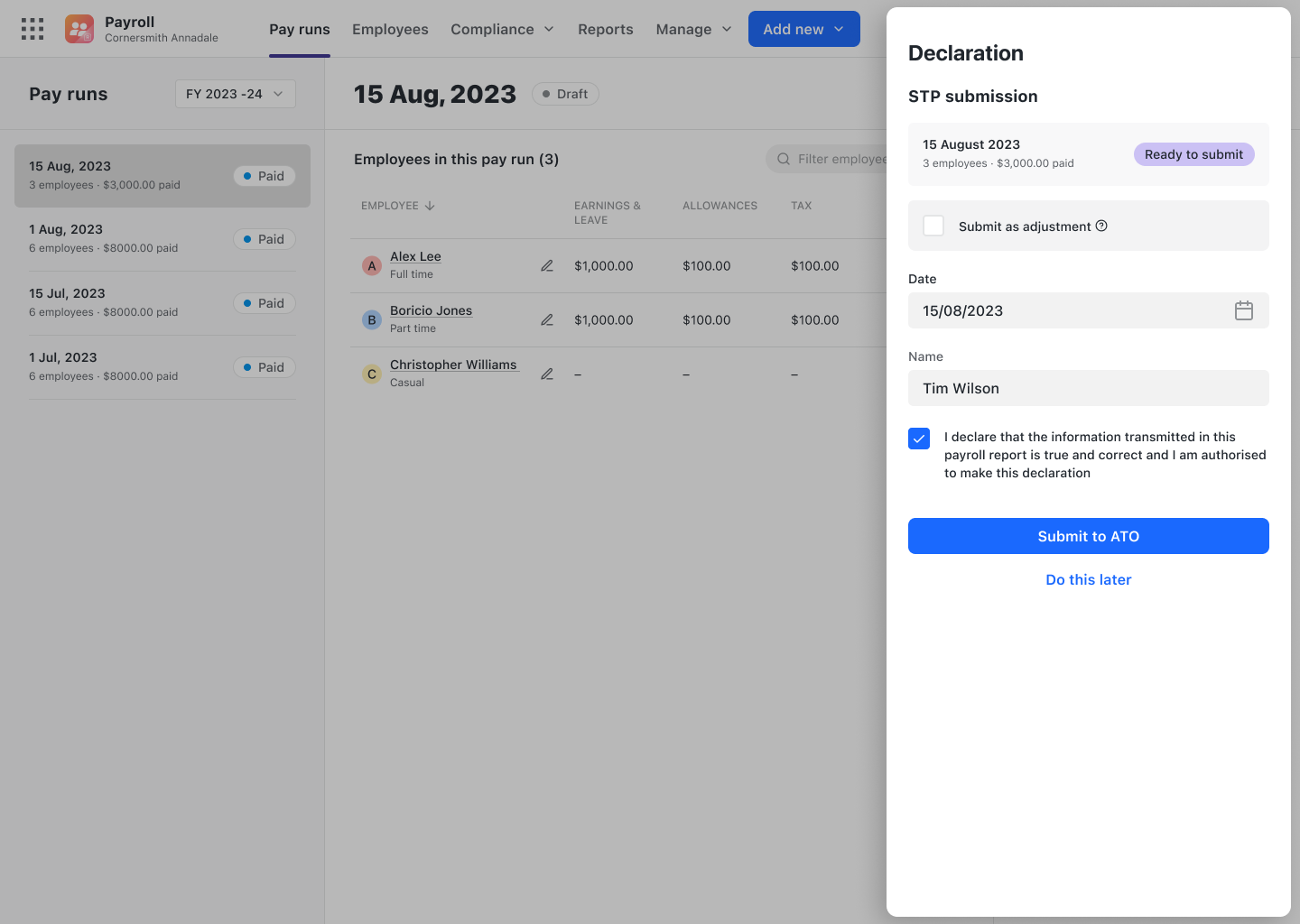Click the Do this later link
The image size is (1300, 924).
coord(1088,580)
